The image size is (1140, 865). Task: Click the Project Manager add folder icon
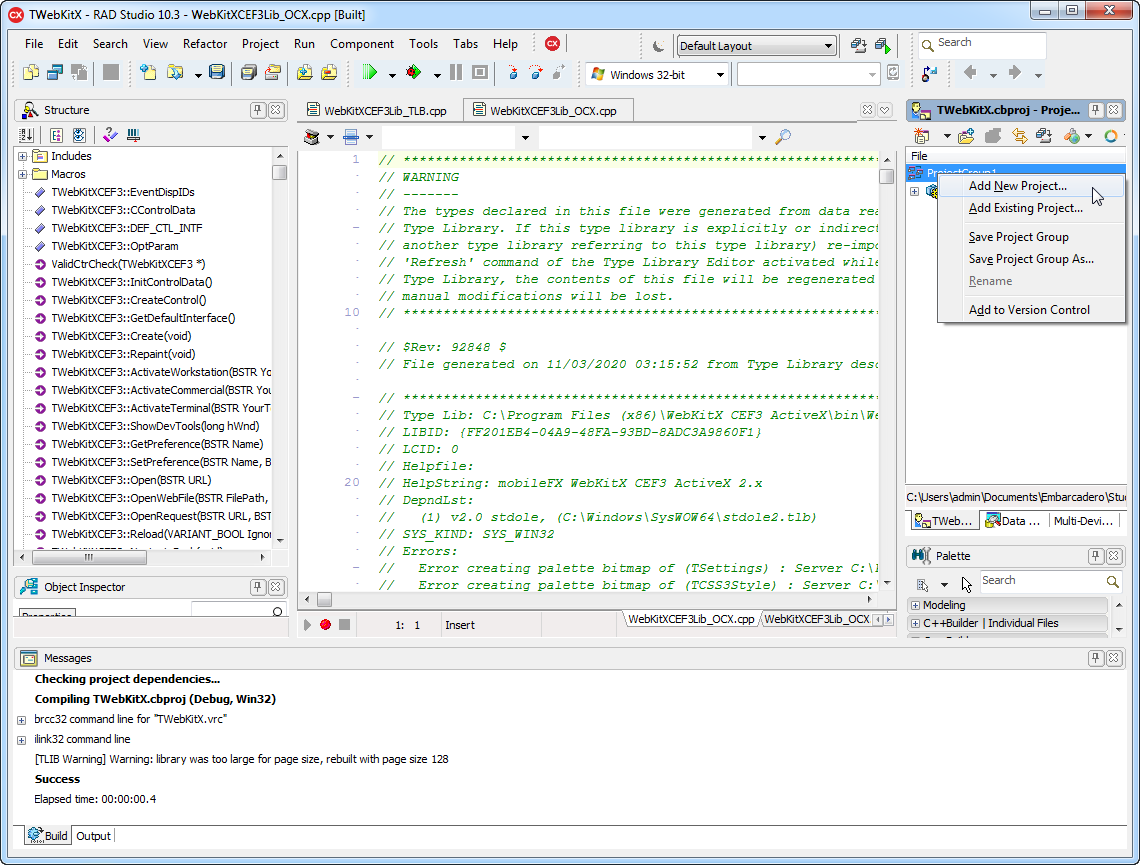[x=966, y=136]
